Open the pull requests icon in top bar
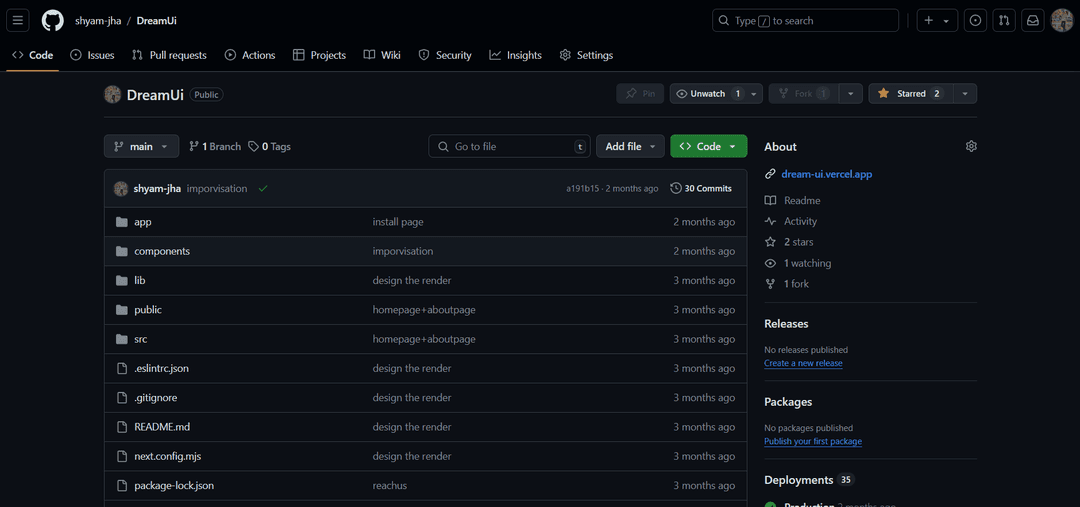The height and width of the screenshot is (507, 1080). 1004,21
